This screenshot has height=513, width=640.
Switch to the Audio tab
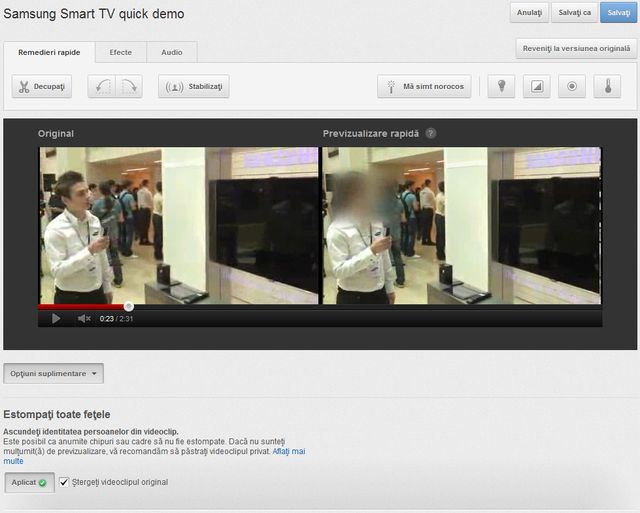(171, 52)
